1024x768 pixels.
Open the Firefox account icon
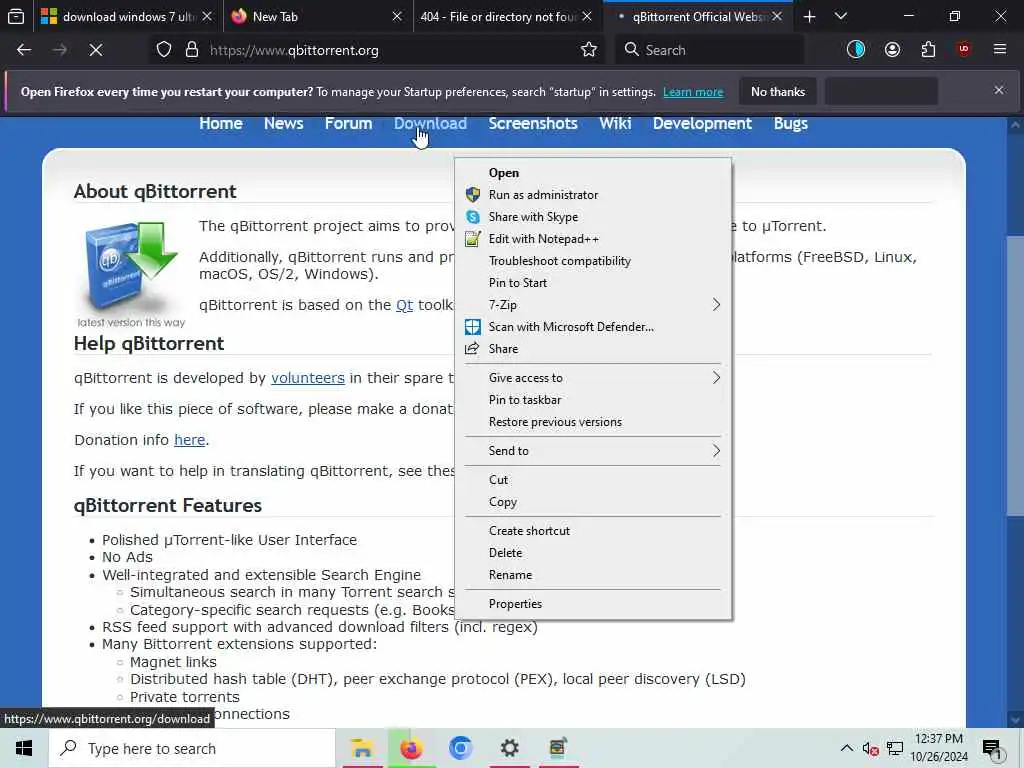tap(892, 50)
